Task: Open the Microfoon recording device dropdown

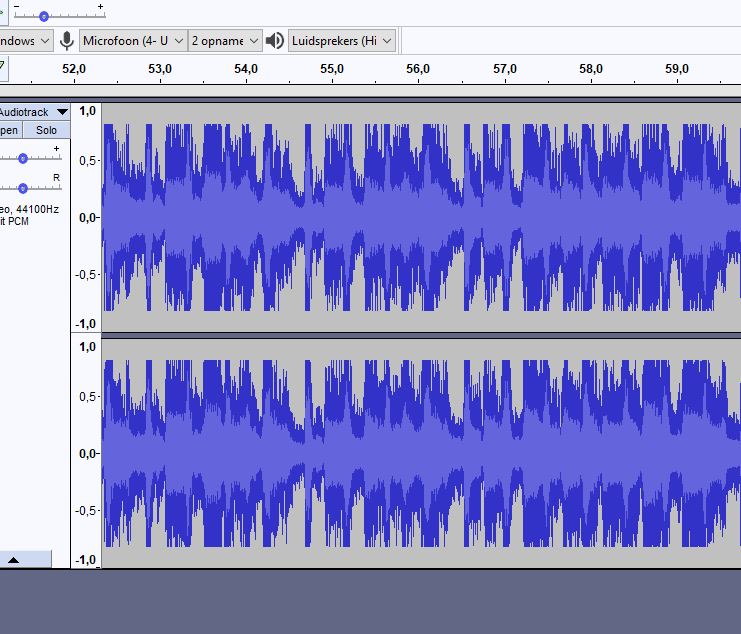Action: tap(133, 41)
